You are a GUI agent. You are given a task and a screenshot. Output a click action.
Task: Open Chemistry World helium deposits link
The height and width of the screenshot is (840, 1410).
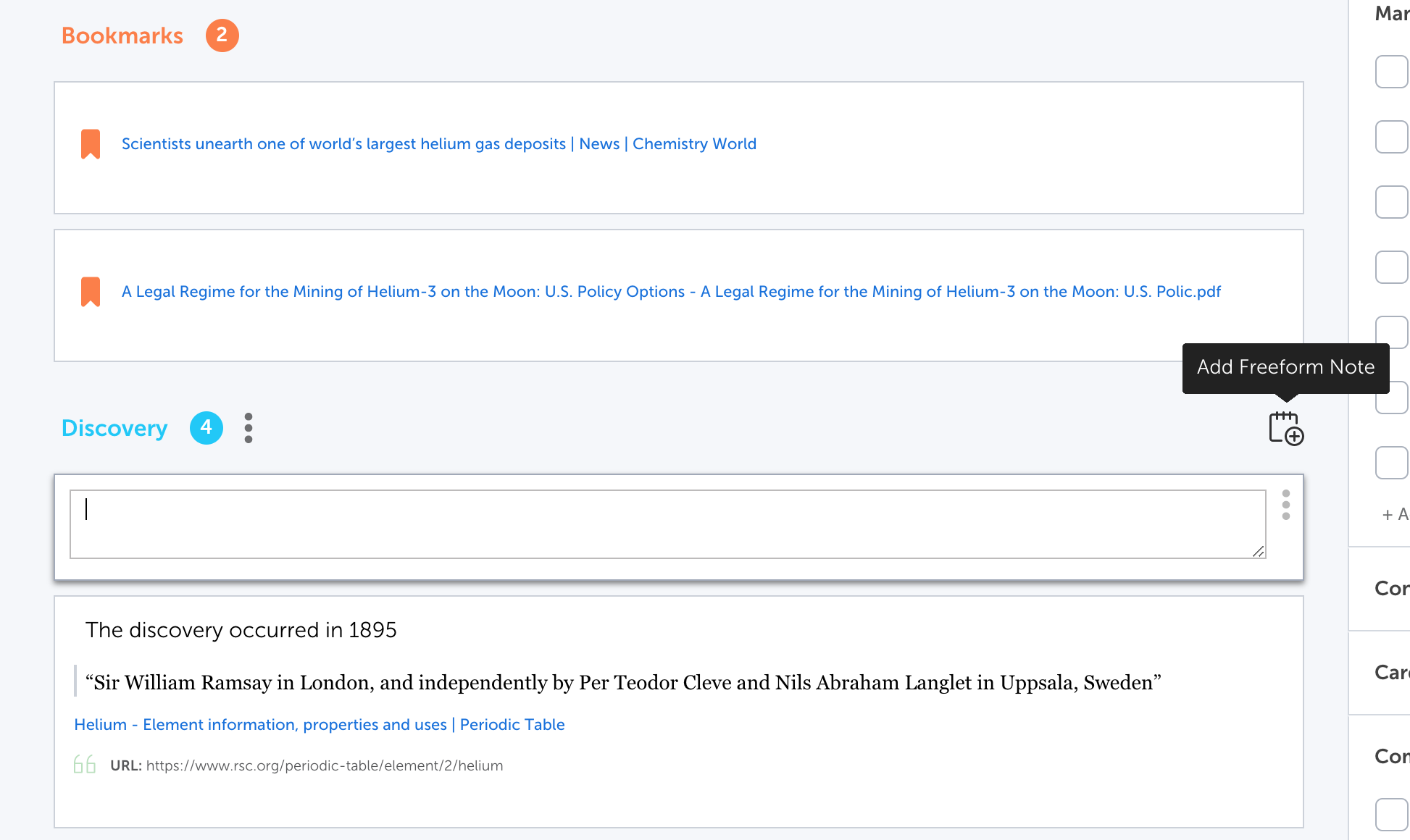438,144
